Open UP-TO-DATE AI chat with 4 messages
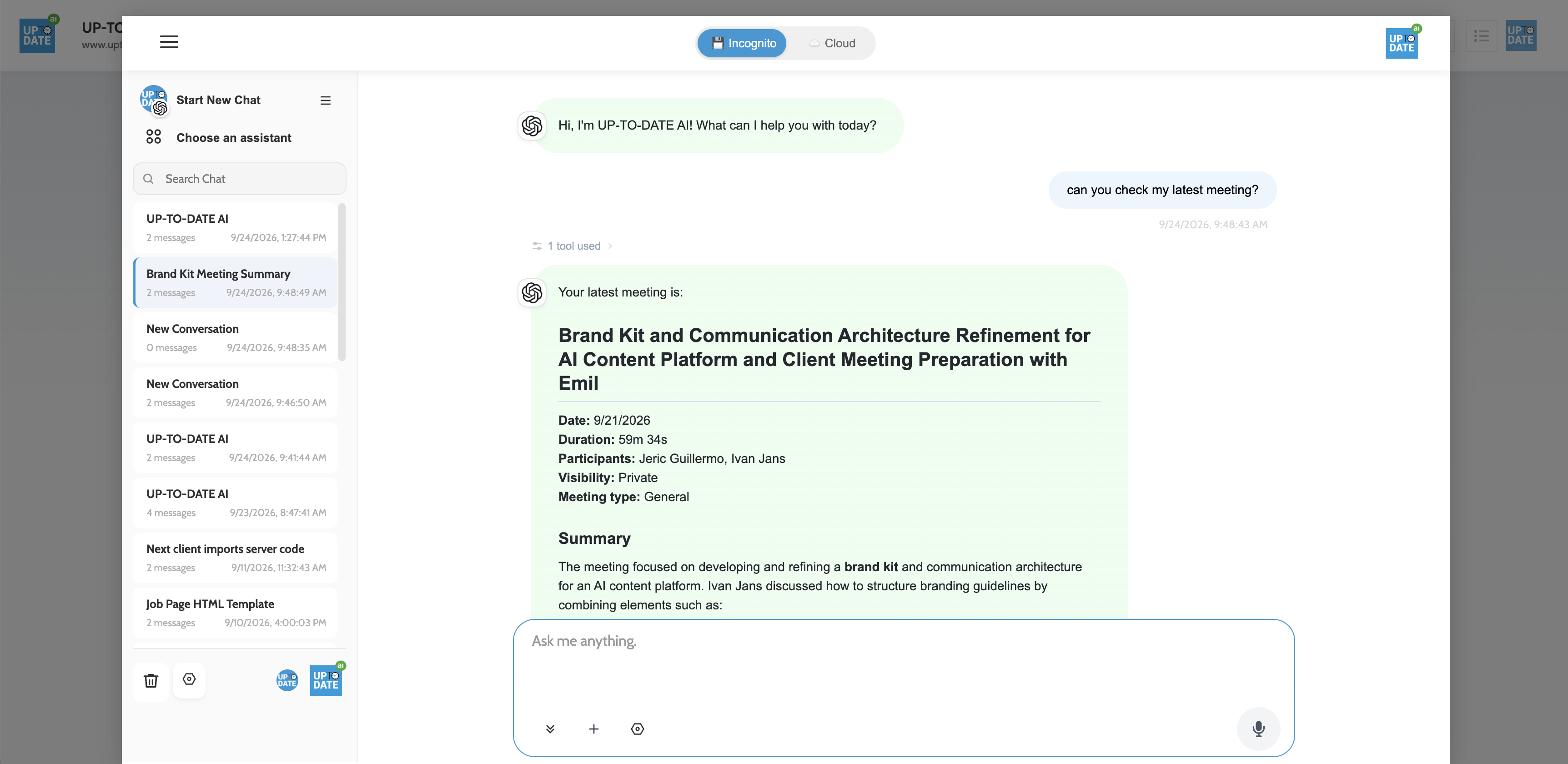 [235, 503]
